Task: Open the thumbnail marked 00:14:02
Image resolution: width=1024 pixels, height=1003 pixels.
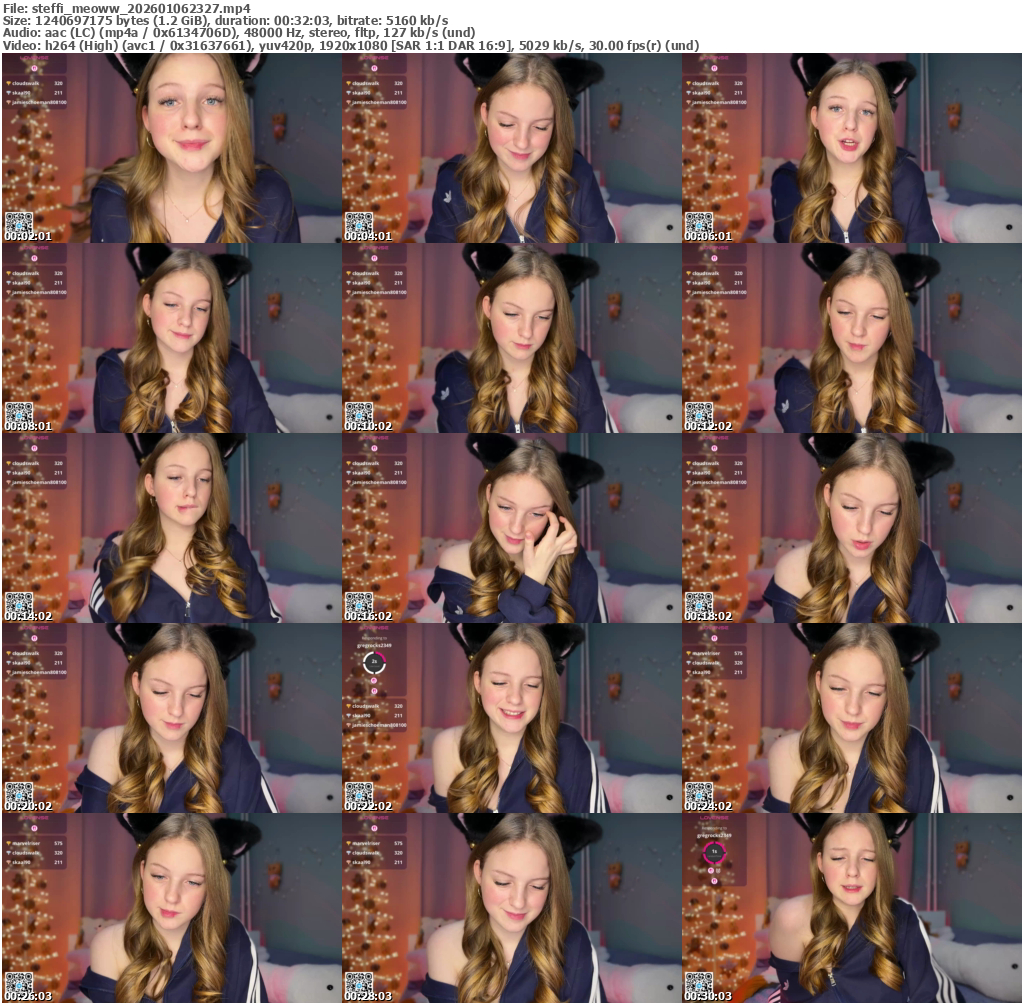Action: 171,528
